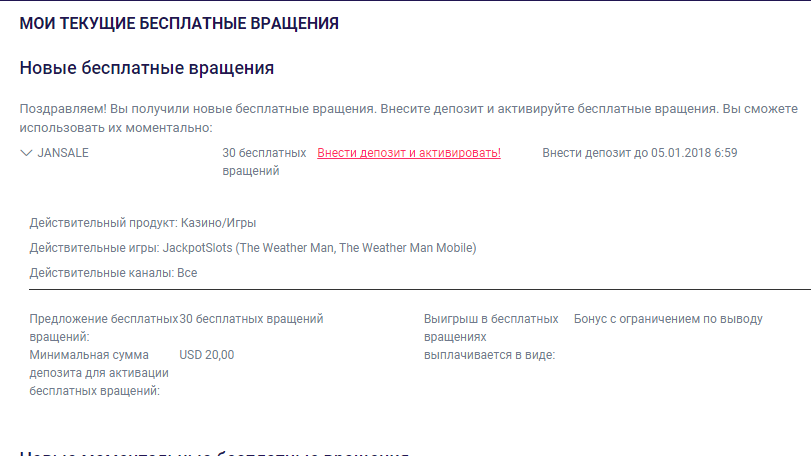Click the 'Новые бесплатные вращения' section heading
The width and height of the screenshot is (811, 456).
pos(147,68)
